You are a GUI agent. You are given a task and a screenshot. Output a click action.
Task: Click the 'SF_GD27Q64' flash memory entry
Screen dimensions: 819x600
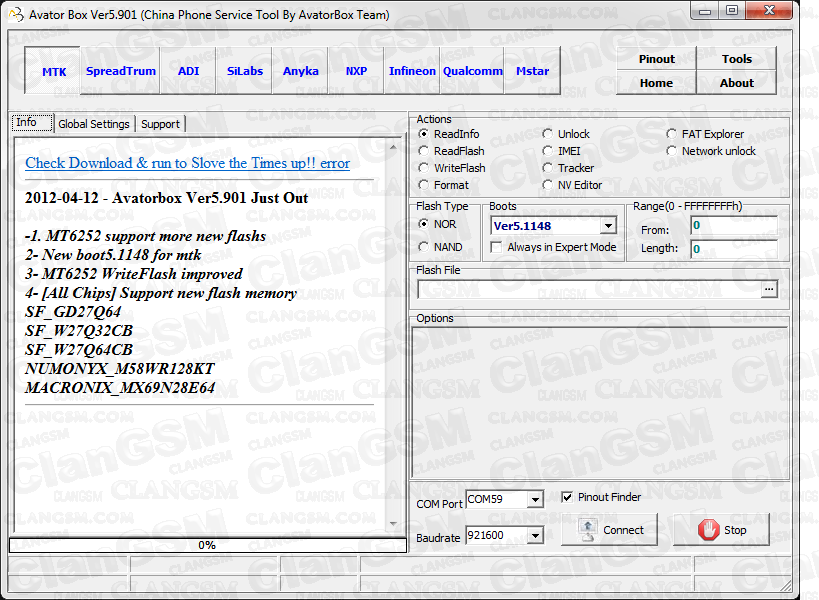click(73, 312)
